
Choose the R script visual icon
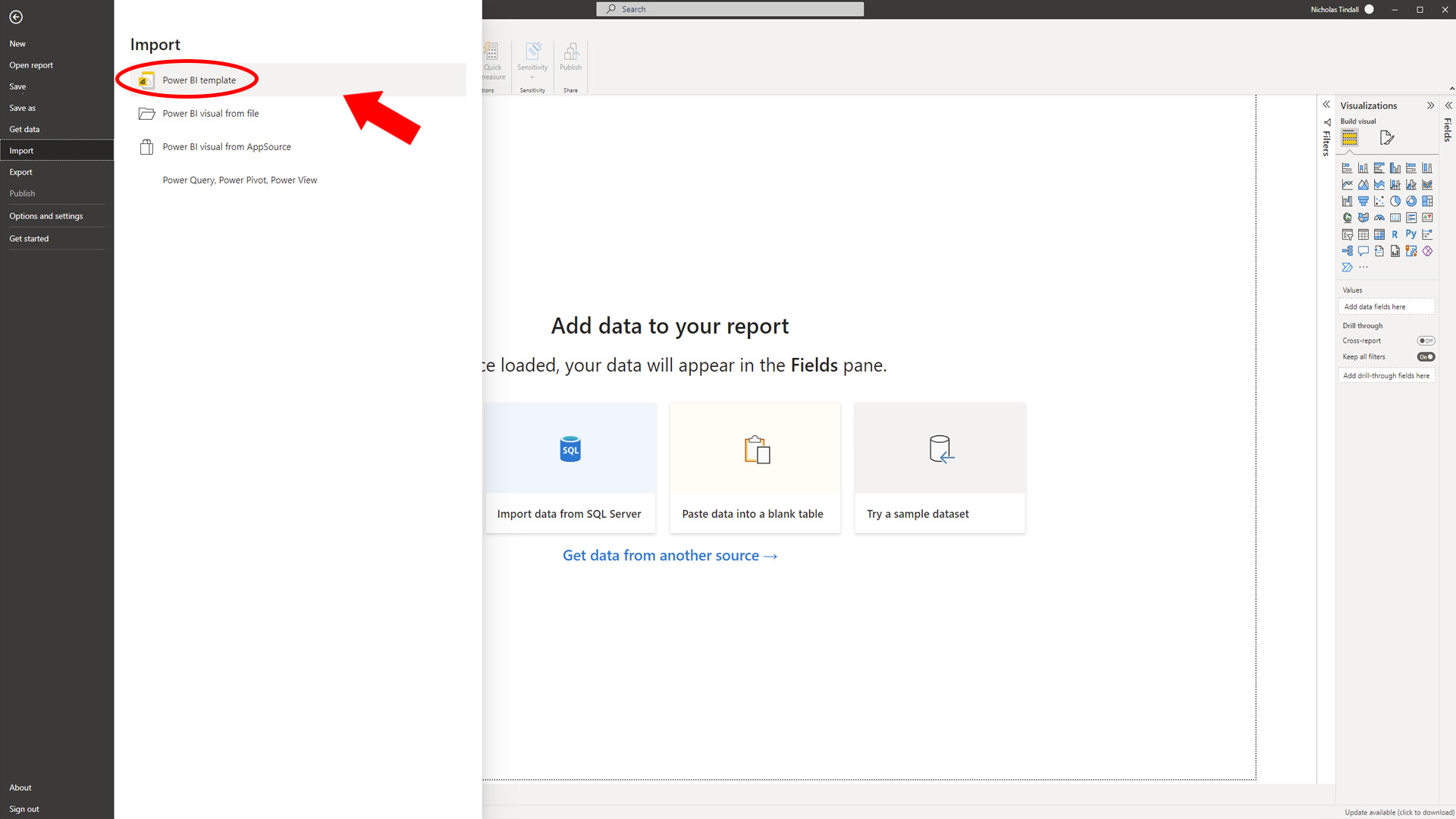pyautogui.click(x=1395, y=234)
